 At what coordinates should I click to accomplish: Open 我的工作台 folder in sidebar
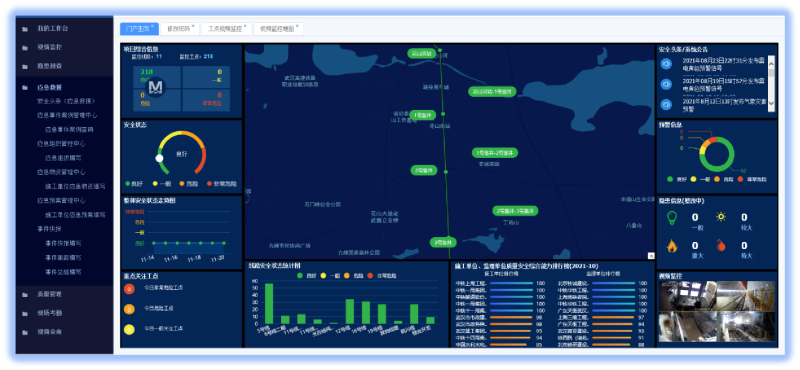tap(53, 29)
